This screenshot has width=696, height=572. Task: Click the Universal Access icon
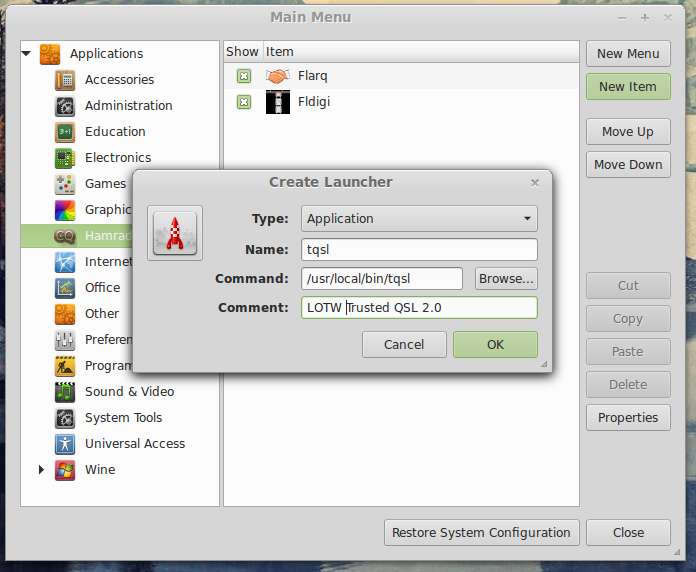[65, 444]
